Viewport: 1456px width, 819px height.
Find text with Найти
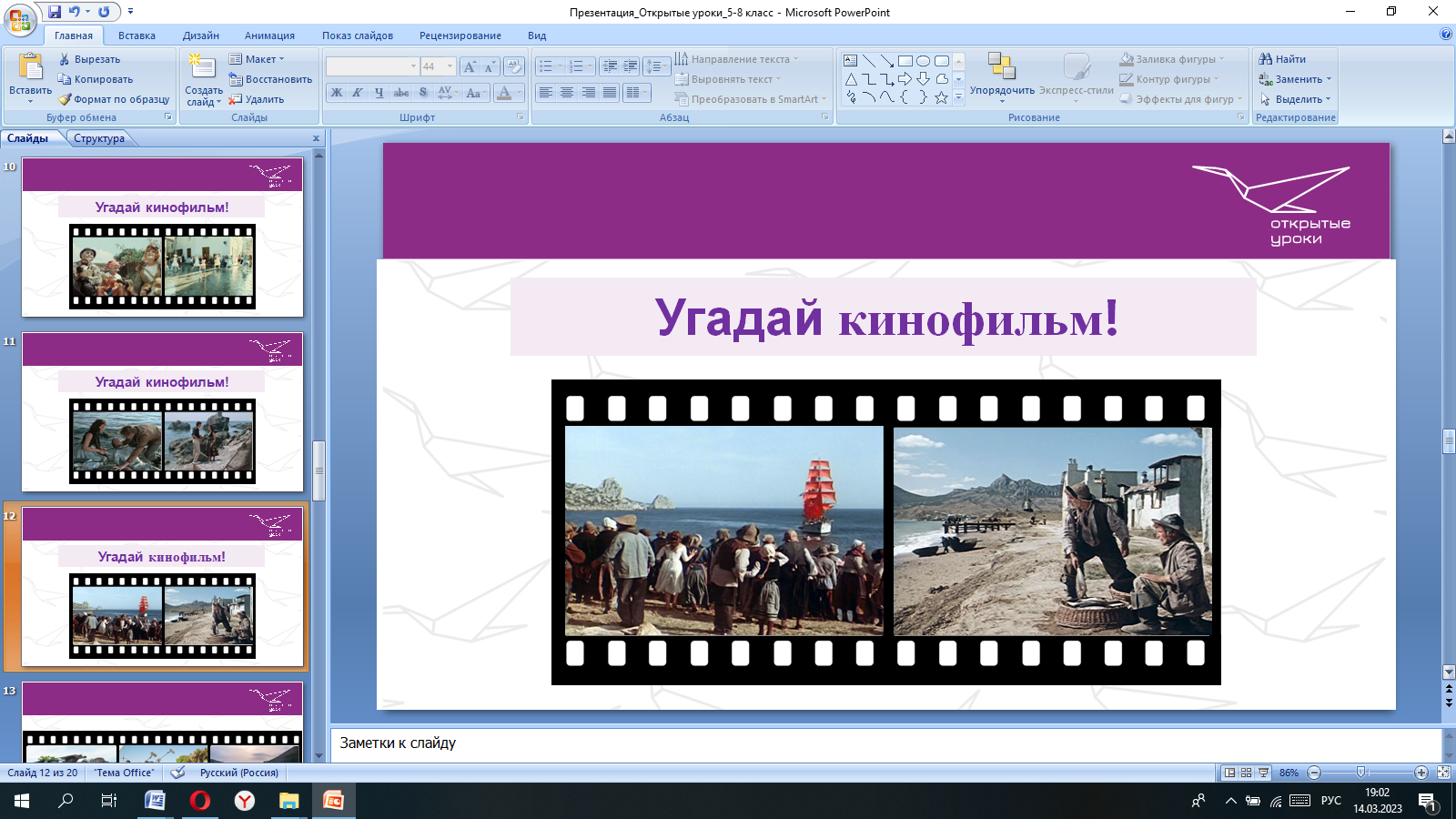pyautogui.click(x=1282, y=59)
